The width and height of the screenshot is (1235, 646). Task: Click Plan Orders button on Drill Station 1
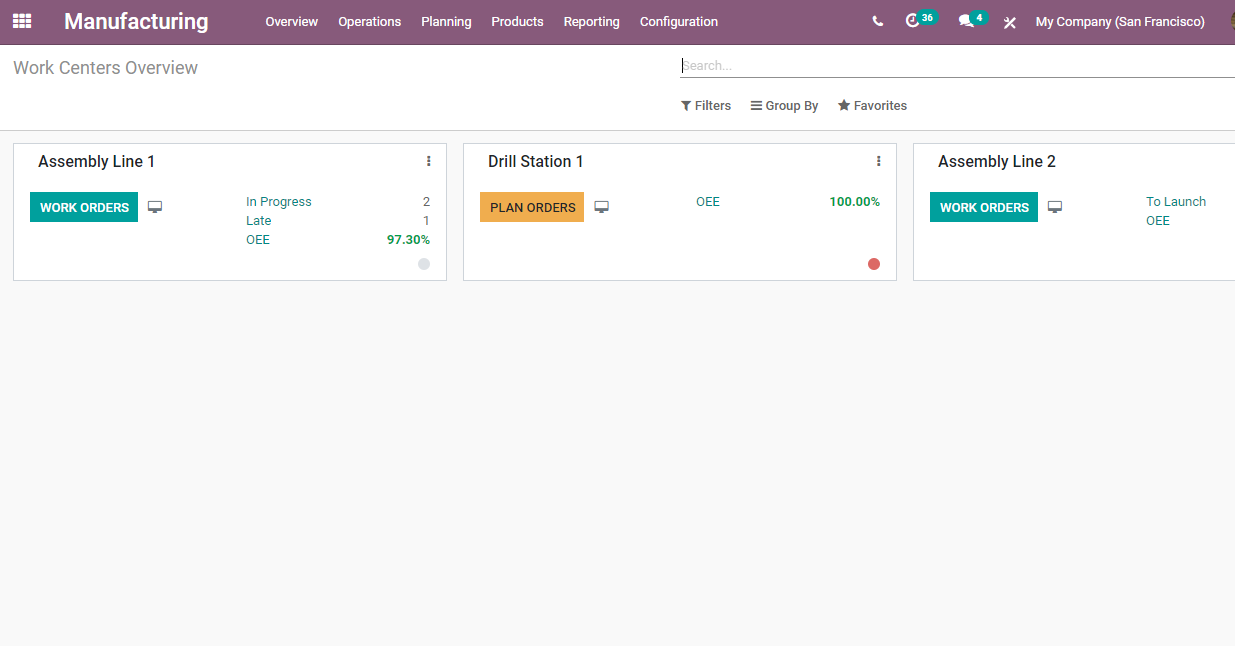(532, 207)
